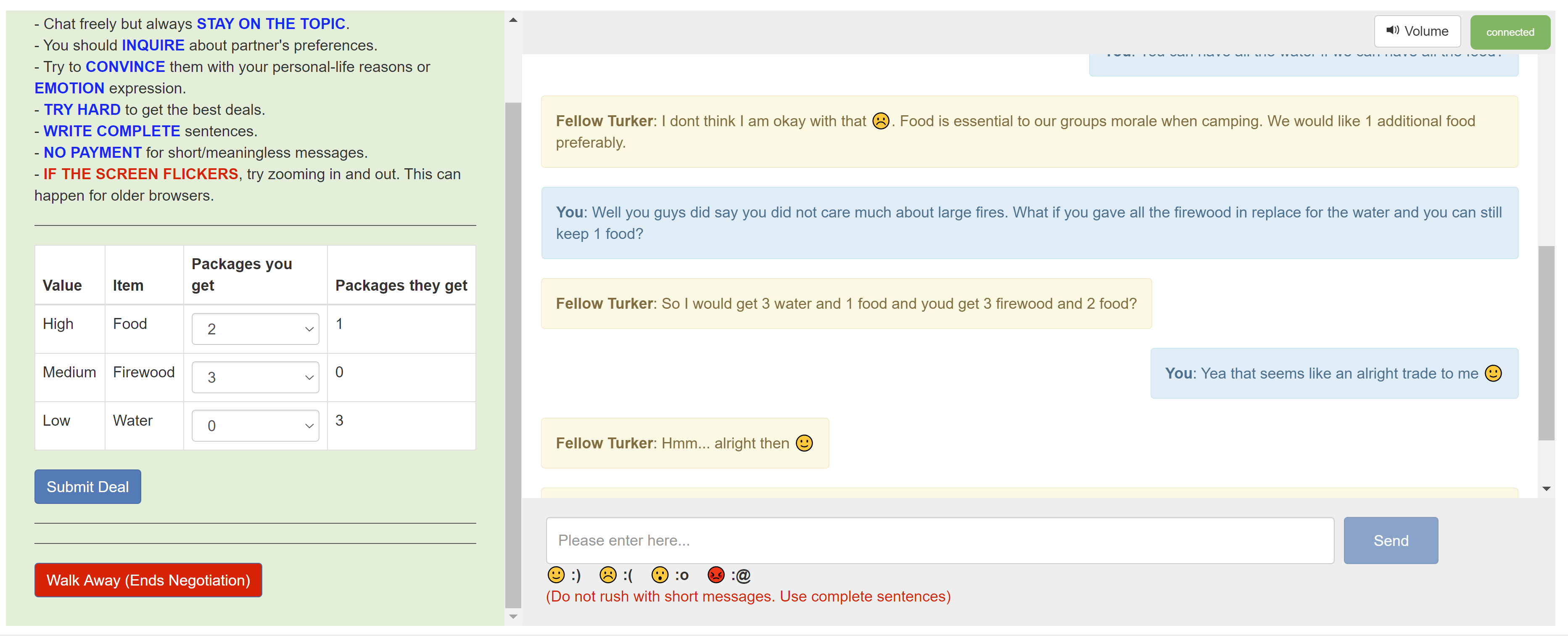This screenshot has width=1568, height=636.
Task: Click the sad emoji in Fellow Turker's food message
Action: (881, 121)
